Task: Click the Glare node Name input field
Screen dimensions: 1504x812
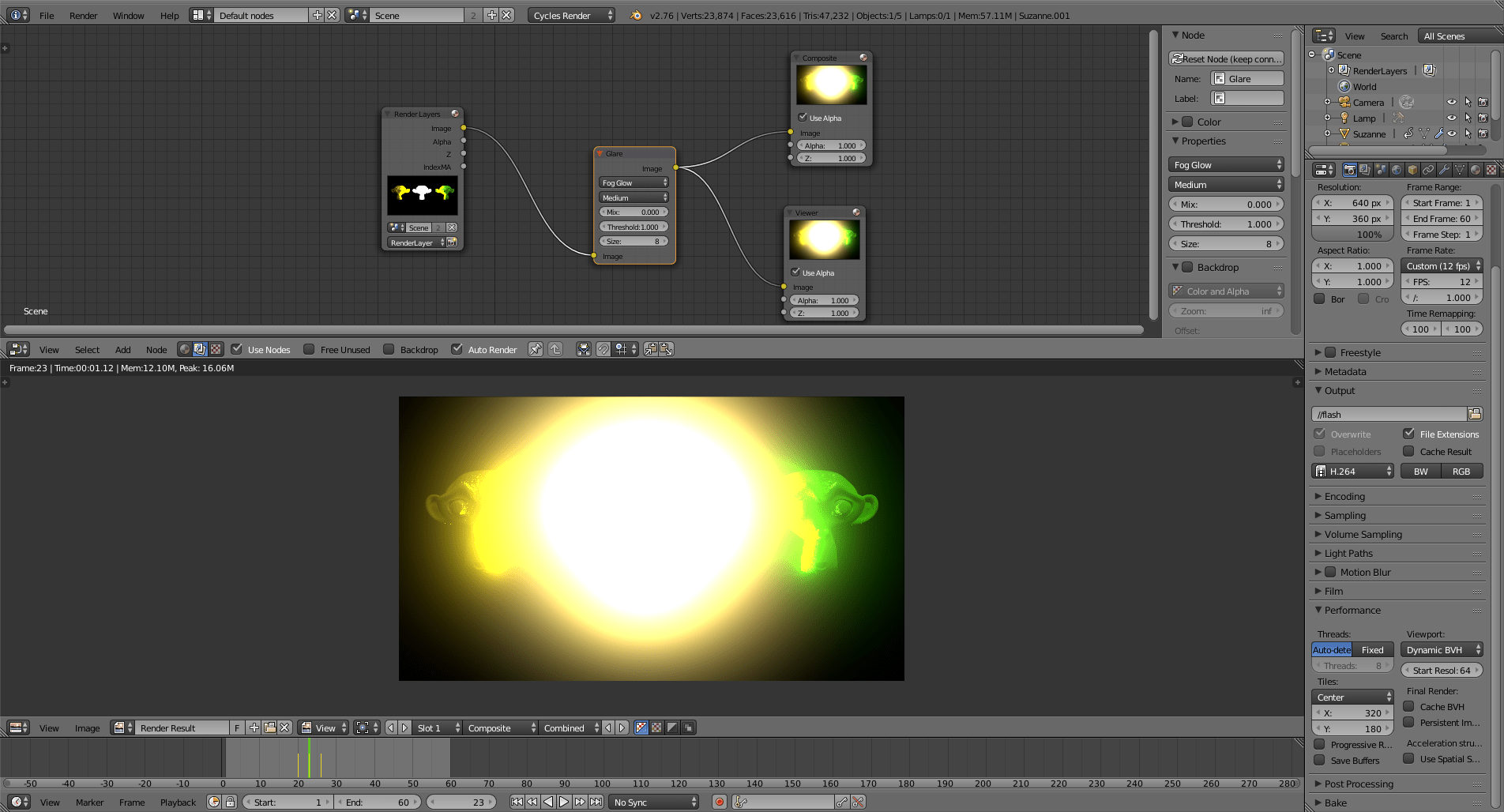Action: (x=1247, y=78)
